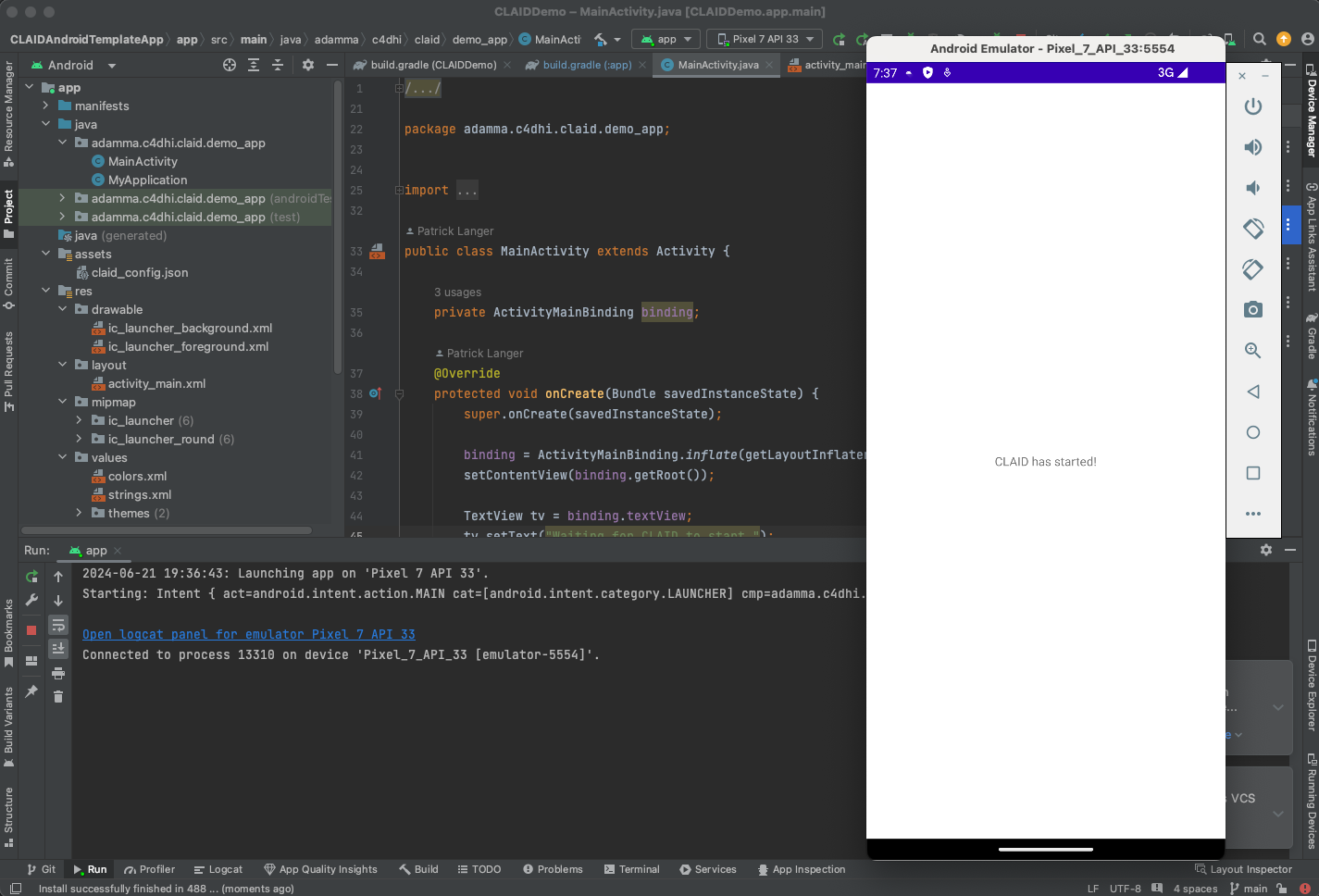Screen dimensions: 1319x896
Task: Select activity_main.xml in project tree
Action: click(x=156, y=383)
